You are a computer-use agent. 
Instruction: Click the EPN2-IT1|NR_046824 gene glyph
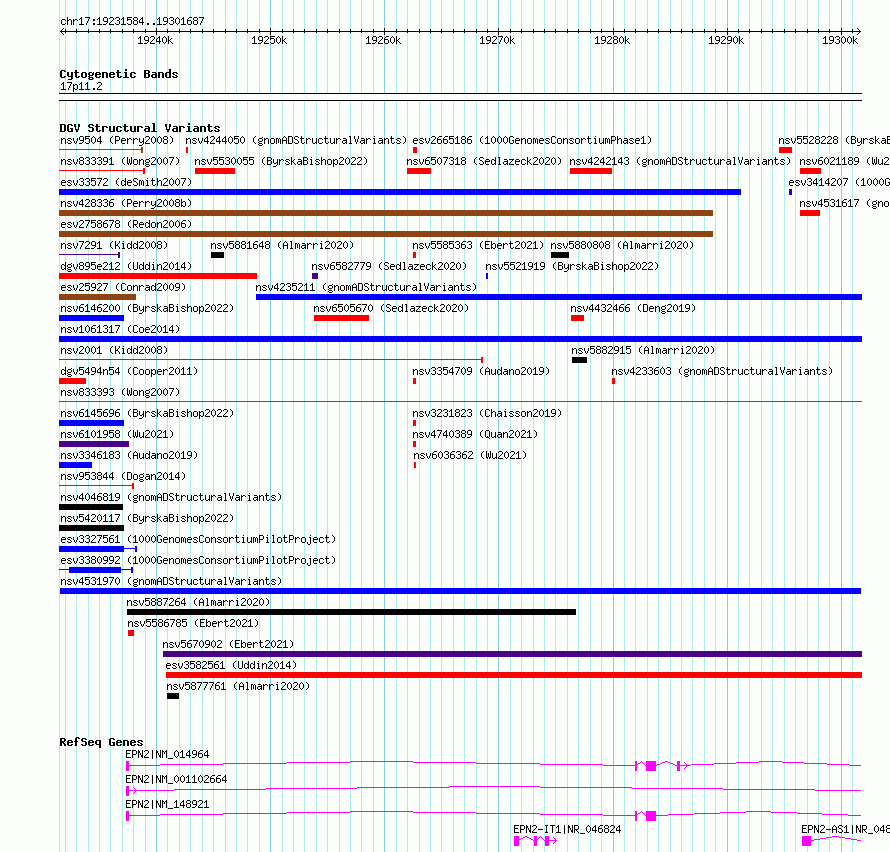click(535, 841)
